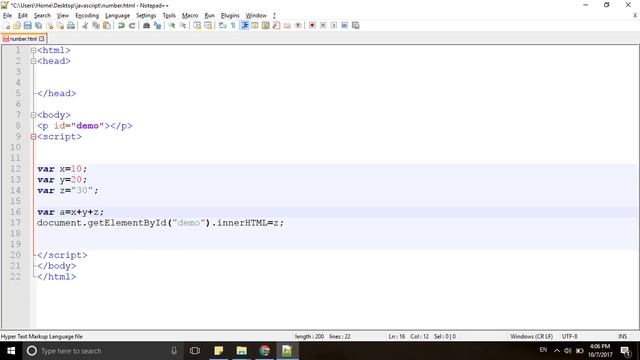Open the ? help menu
This screenshot has height=360, width=640.
pos(274,16)
